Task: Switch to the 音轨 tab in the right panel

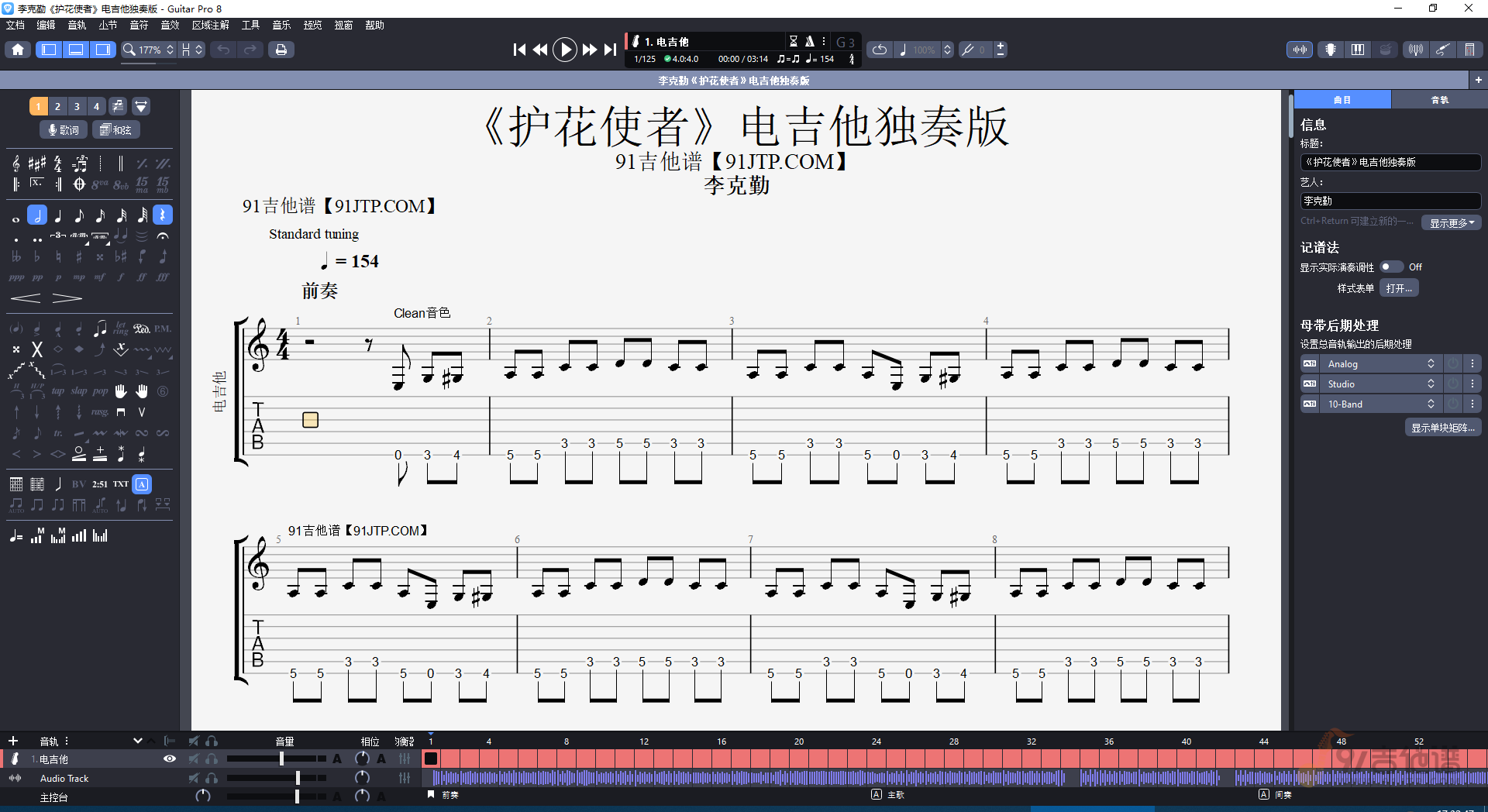Action: [1440, 100]
